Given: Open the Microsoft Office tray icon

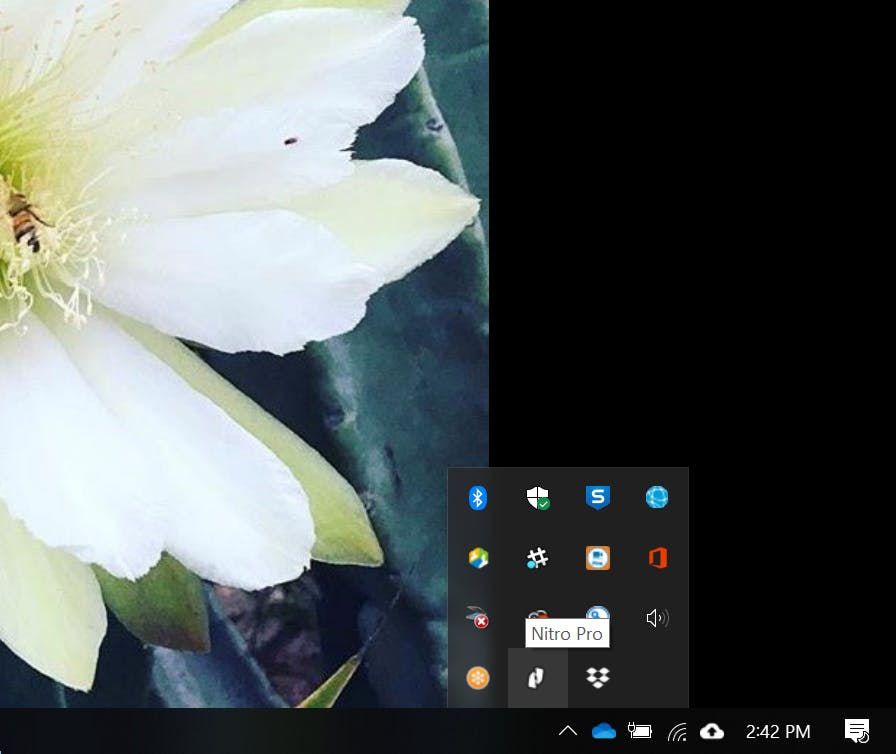Looking at the screenshot, I should (657, 558).
